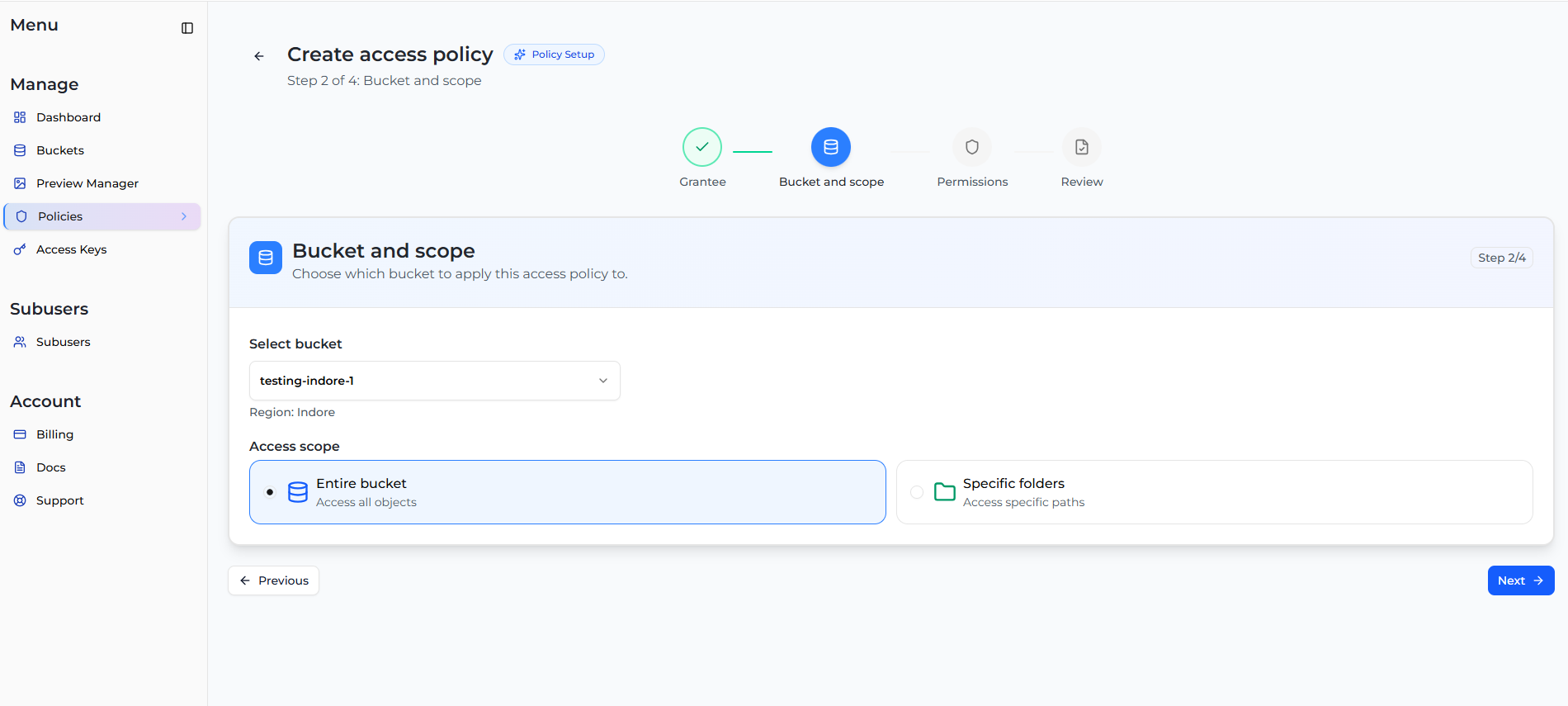Click the Access all objects description
The height and width of the screenshot is (706, 1568).
tap(366, 502)
